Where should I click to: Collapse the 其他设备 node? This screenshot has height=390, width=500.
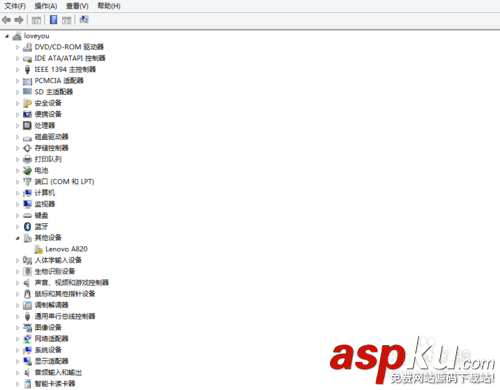coord(17,238)
